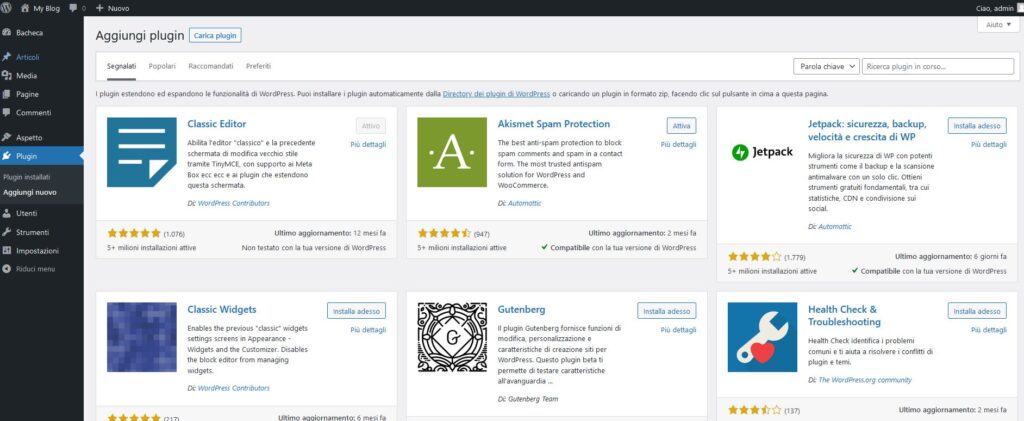Screen dimensions: 1024x421
Task: Install Classic Widgets plugin
Action: coord(357,311)
